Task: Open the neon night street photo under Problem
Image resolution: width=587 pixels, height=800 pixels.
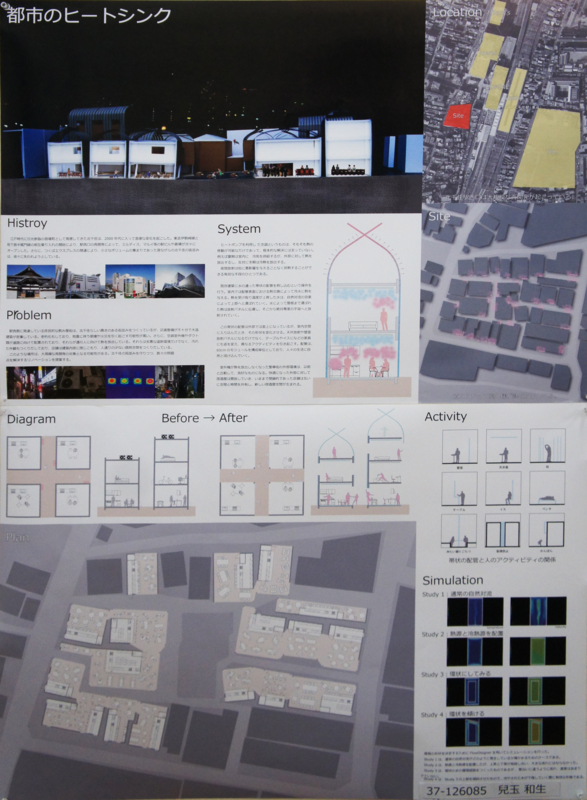Action: 32,382
